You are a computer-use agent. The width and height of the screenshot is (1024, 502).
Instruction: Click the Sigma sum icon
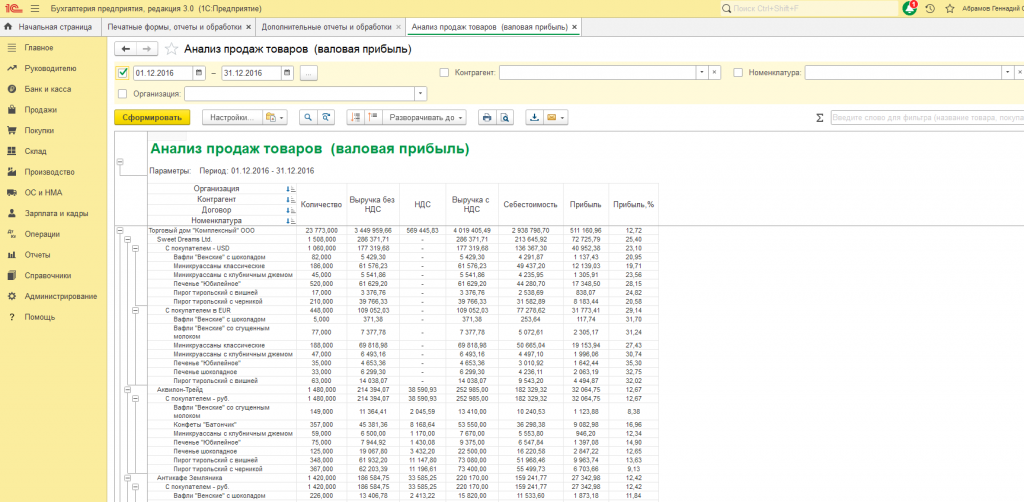819,118
